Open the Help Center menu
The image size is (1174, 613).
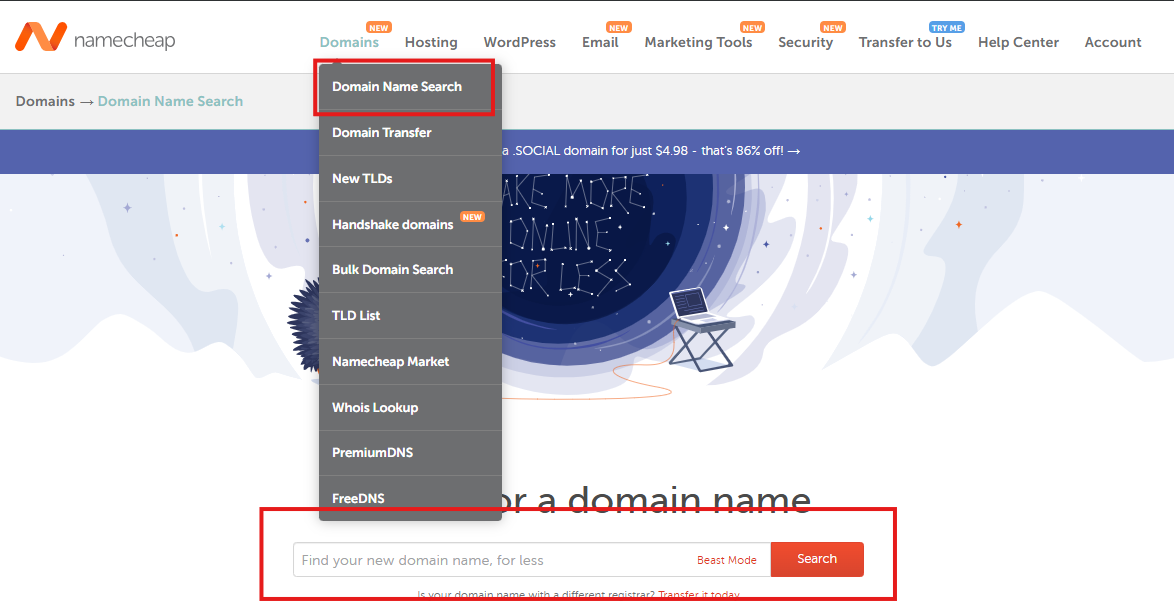[x=1018, y=43]
